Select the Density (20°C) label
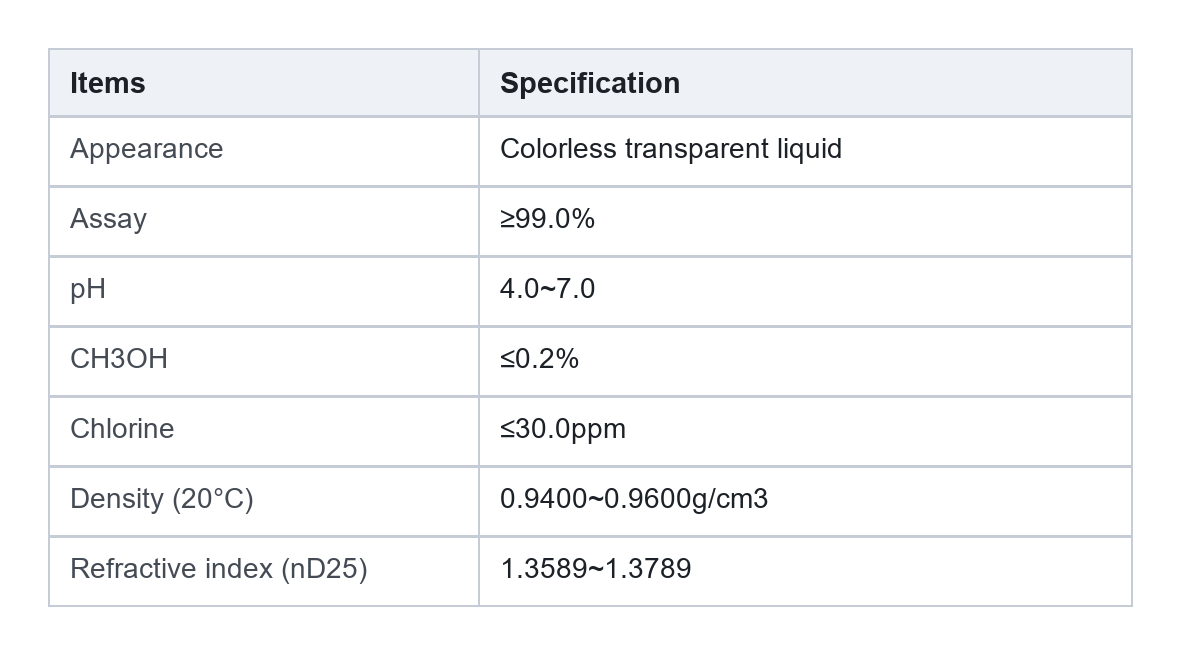The image size is (1180, 654). click(162, 499)
